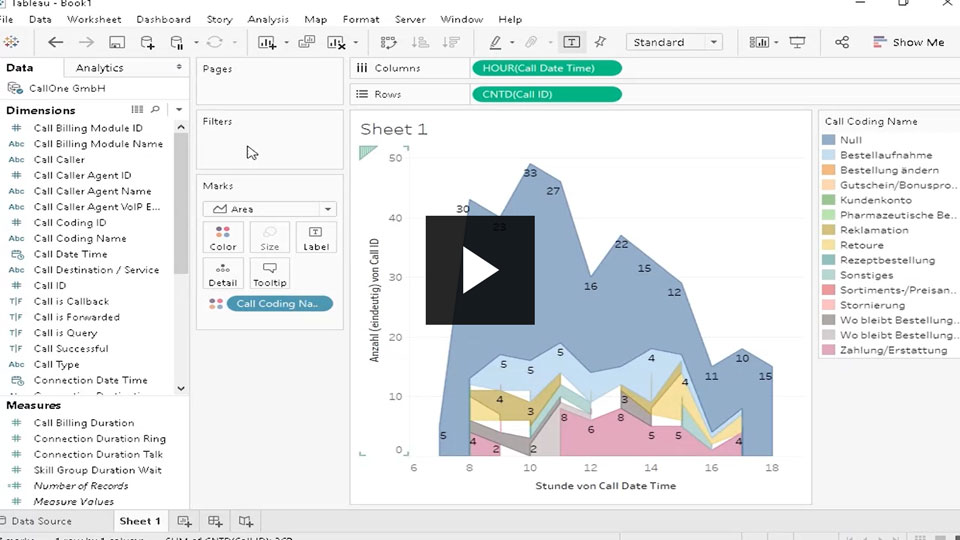960x540 pixels.
Task: Click the Detail card in Marks
Action: click(x=223, y=274)
